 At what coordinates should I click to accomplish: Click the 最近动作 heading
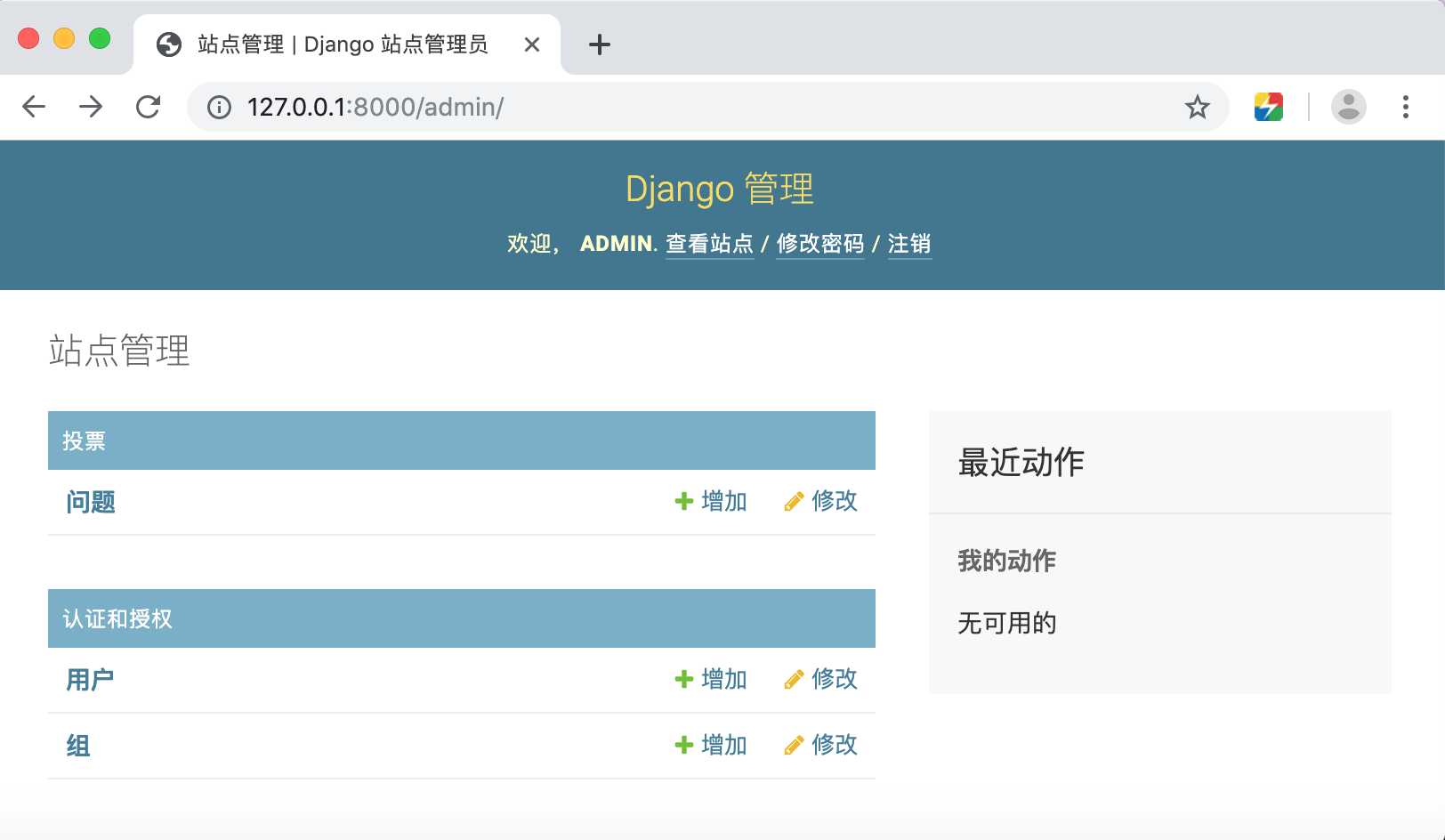point(1021,463)
